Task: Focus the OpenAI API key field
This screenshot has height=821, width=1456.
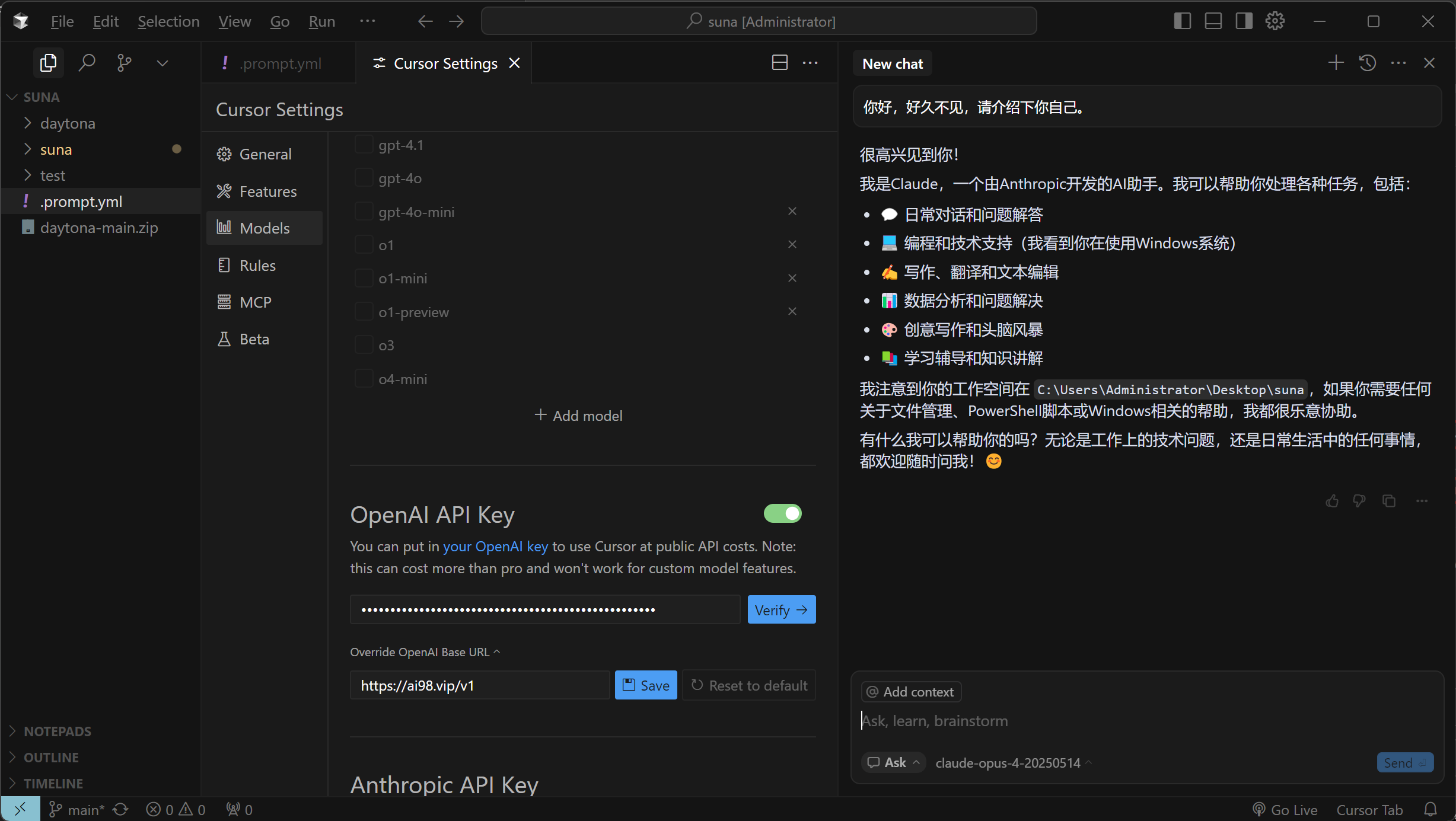Action: click(545, 609)
